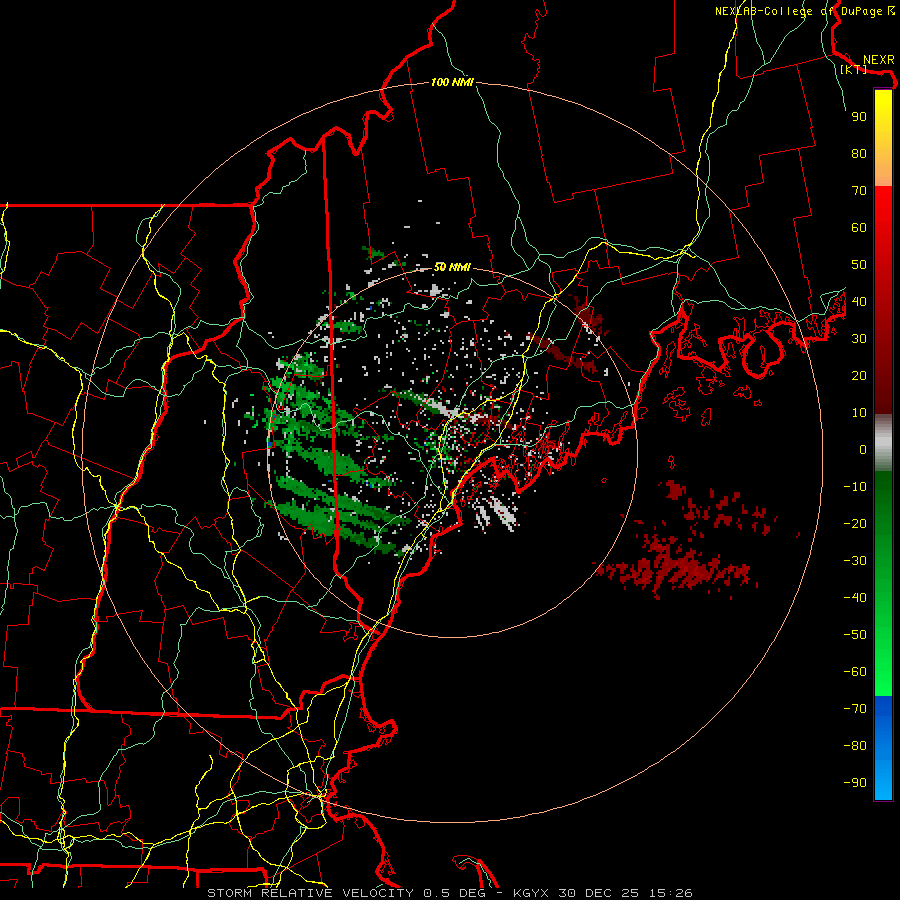Click the NEXLAB-College of DuPage credit text

[x=804, y=11]
